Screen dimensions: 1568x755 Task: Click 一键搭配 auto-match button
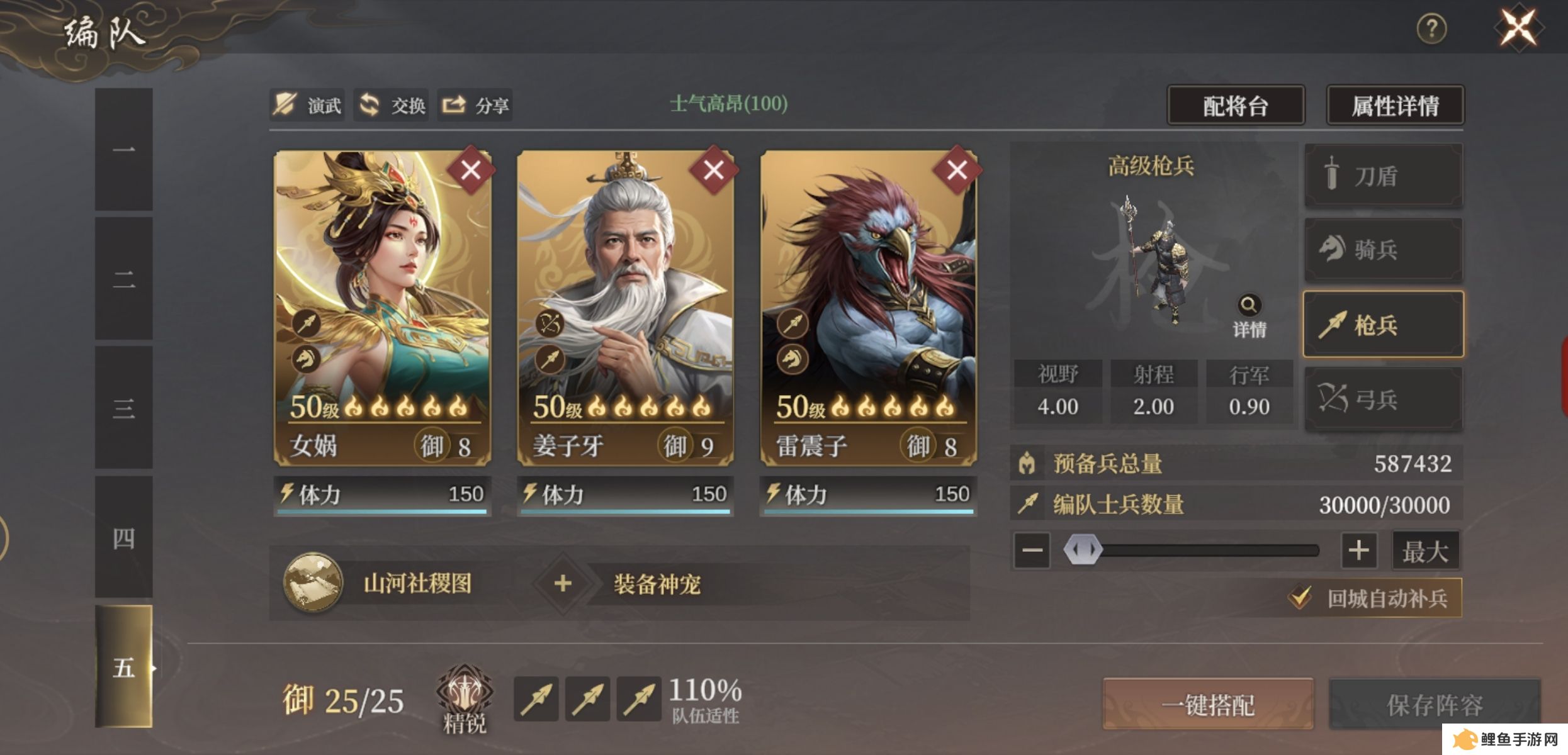(1208, 704)
